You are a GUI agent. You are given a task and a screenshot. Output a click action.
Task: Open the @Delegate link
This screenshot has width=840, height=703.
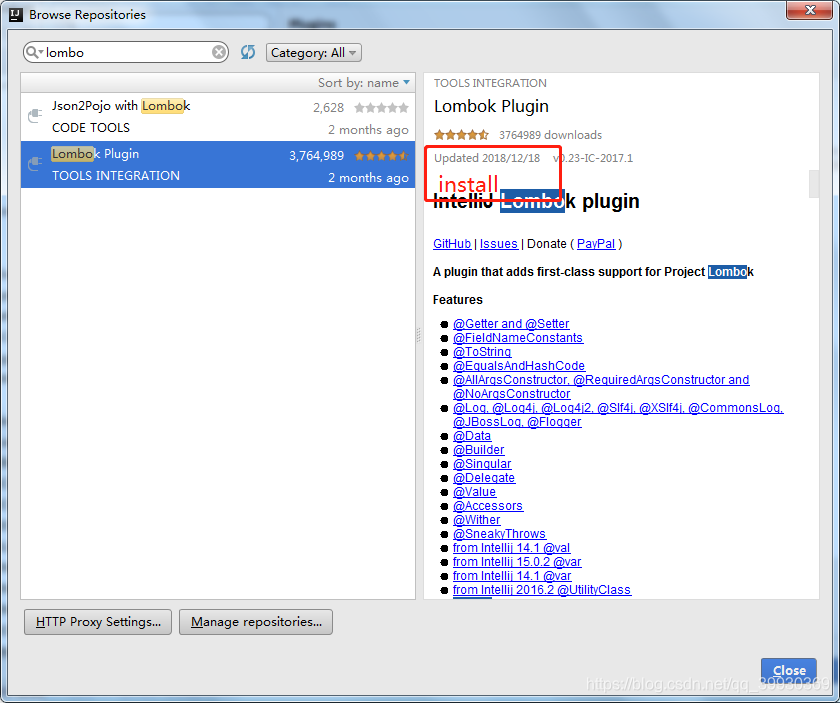(x=484, y=477)
